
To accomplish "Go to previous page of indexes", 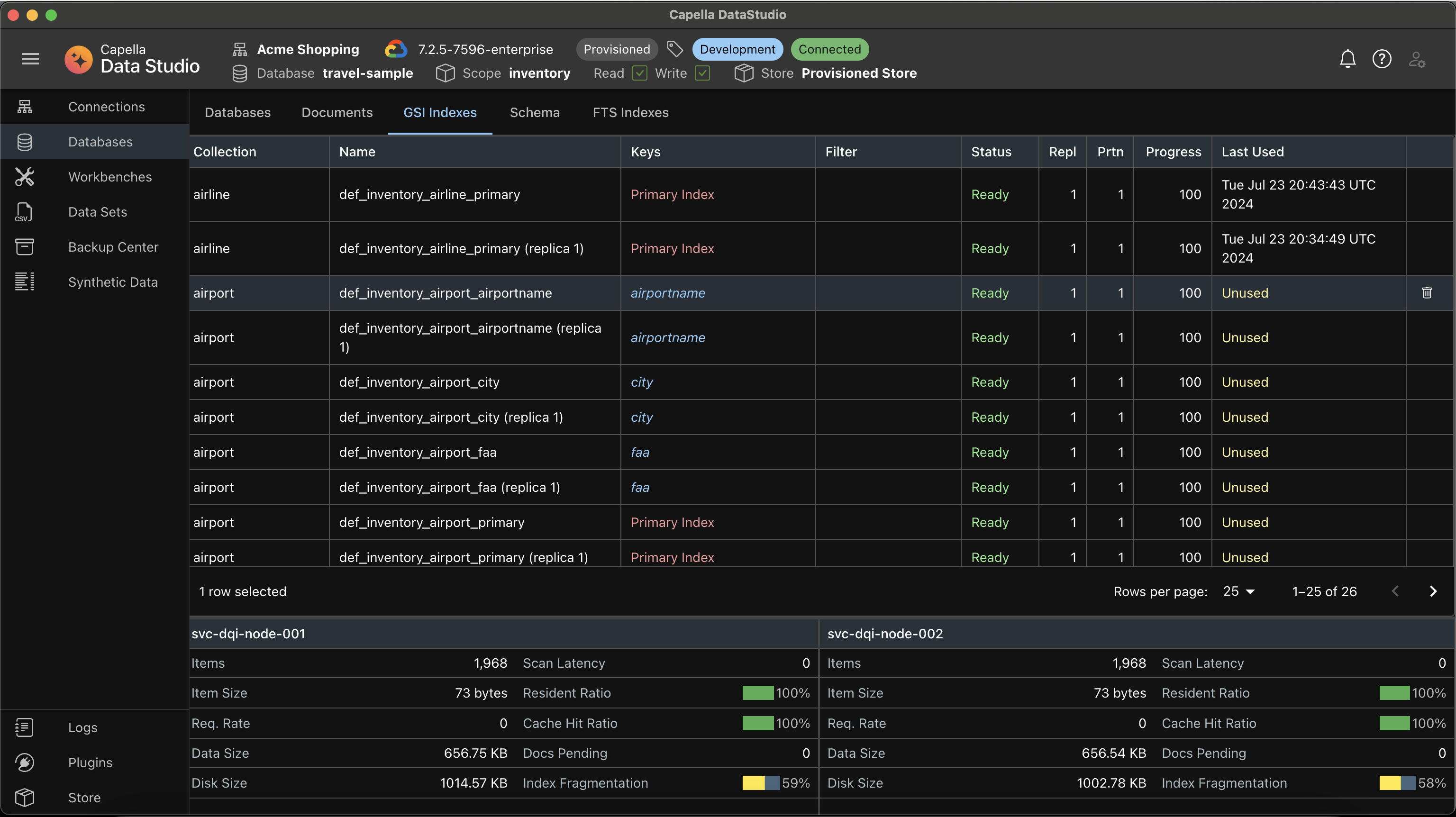I will pos(1395,591).
